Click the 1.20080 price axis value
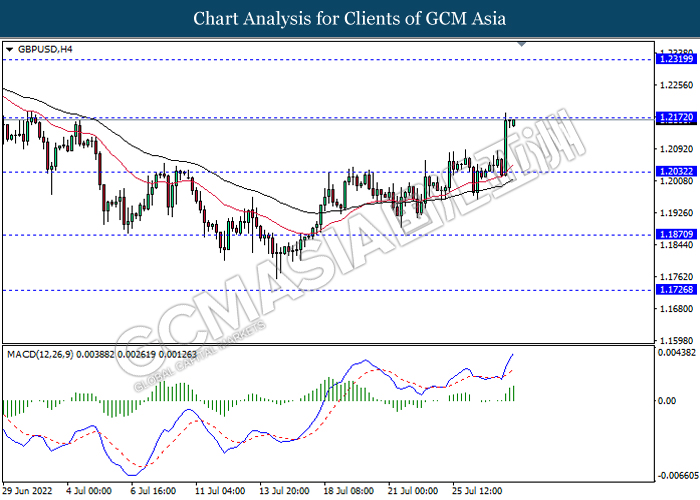 click(676, 181)
